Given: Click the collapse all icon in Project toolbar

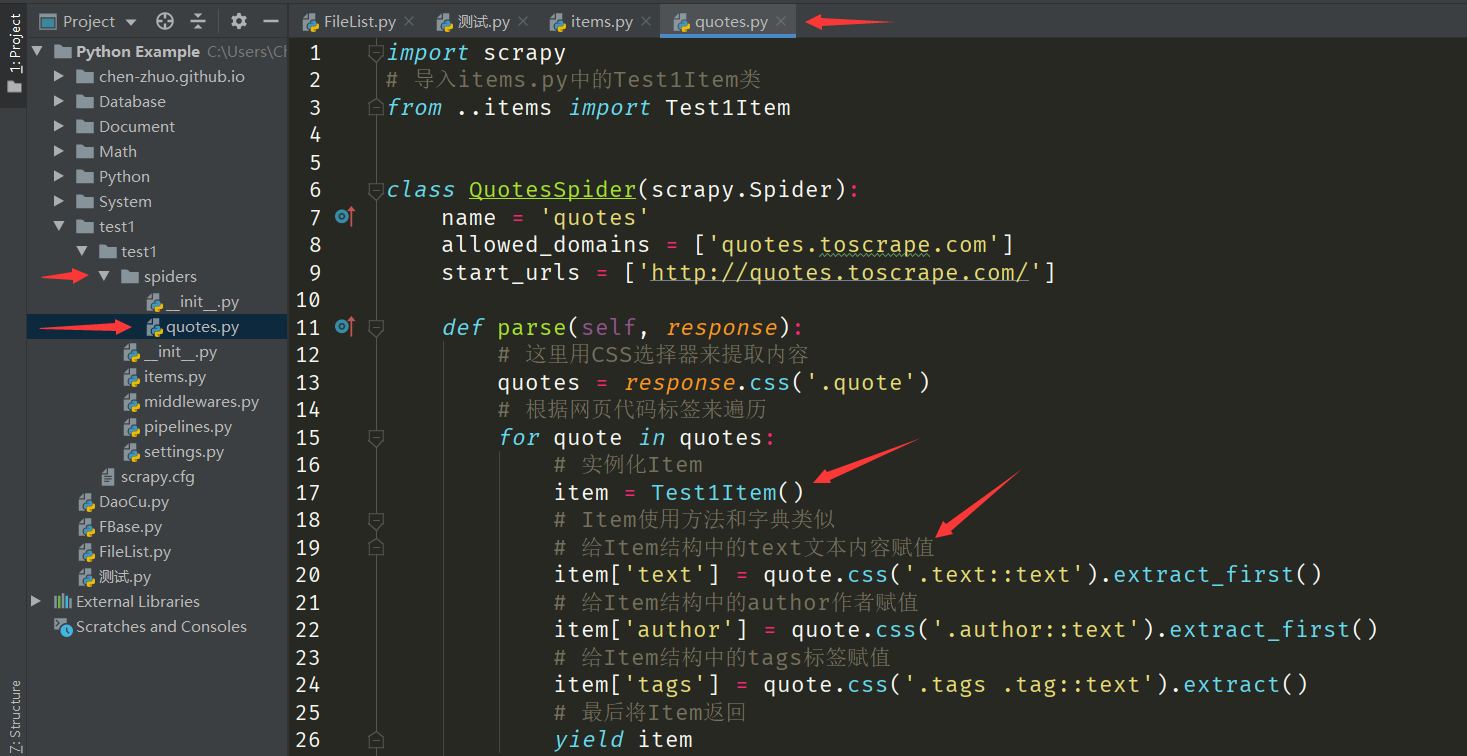Looking at the screenshot, I should tap(198, 21).
